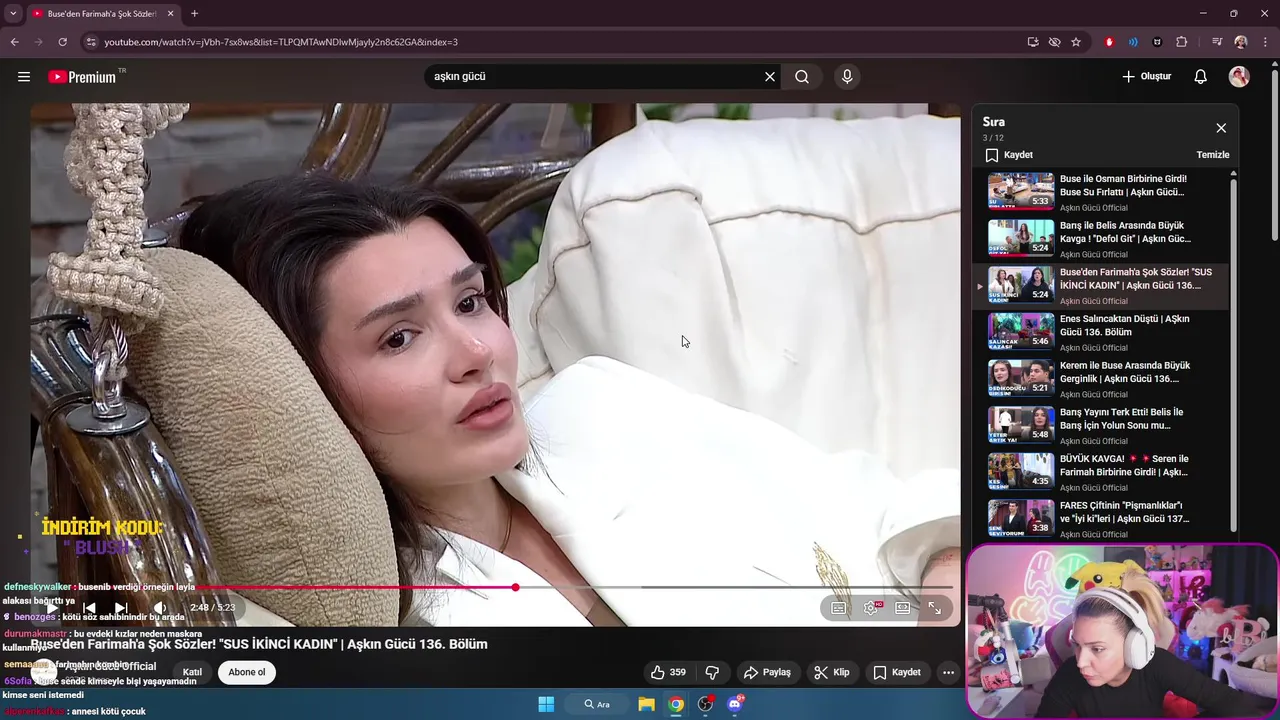Open Chrome profile avatar
Viewport: 1280px width, 720px height.
point(1241,42)
